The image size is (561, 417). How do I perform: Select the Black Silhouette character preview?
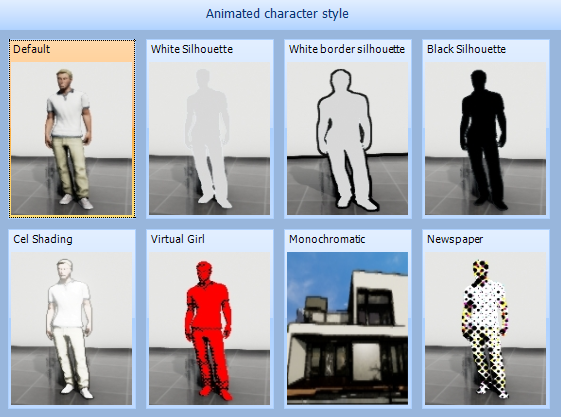486,139
